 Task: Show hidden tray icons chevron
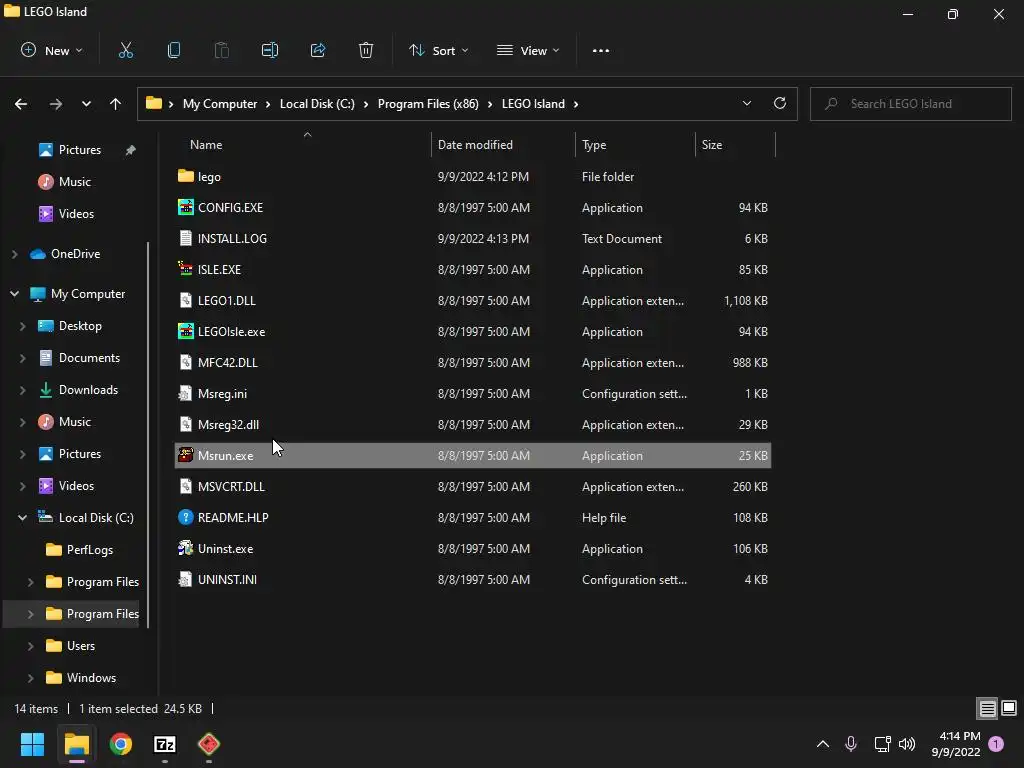pos(823,743)
